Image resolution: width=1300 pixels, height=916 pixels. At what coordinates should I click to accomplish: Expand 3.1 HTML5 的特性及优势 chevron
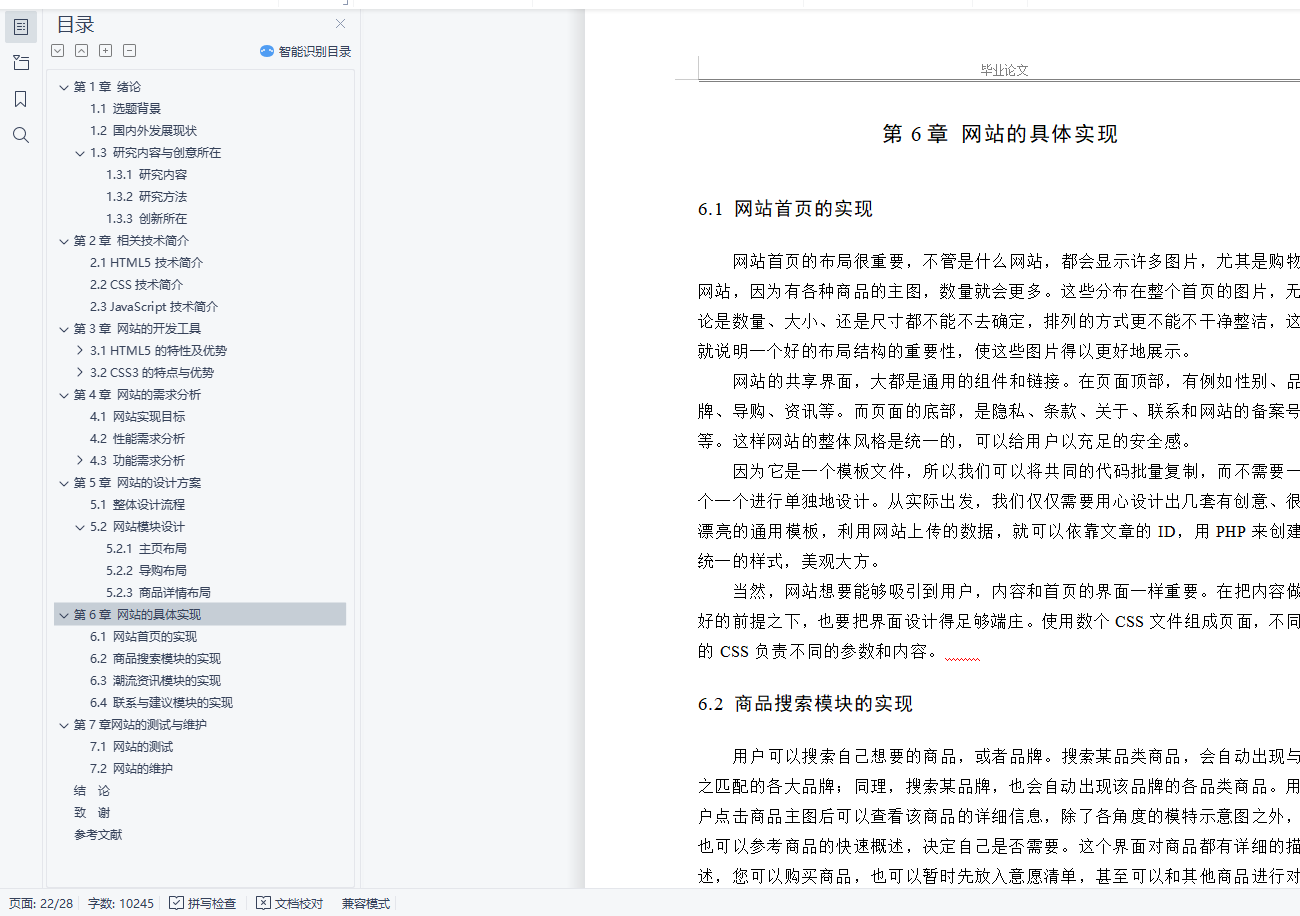[x=80, y=351]
